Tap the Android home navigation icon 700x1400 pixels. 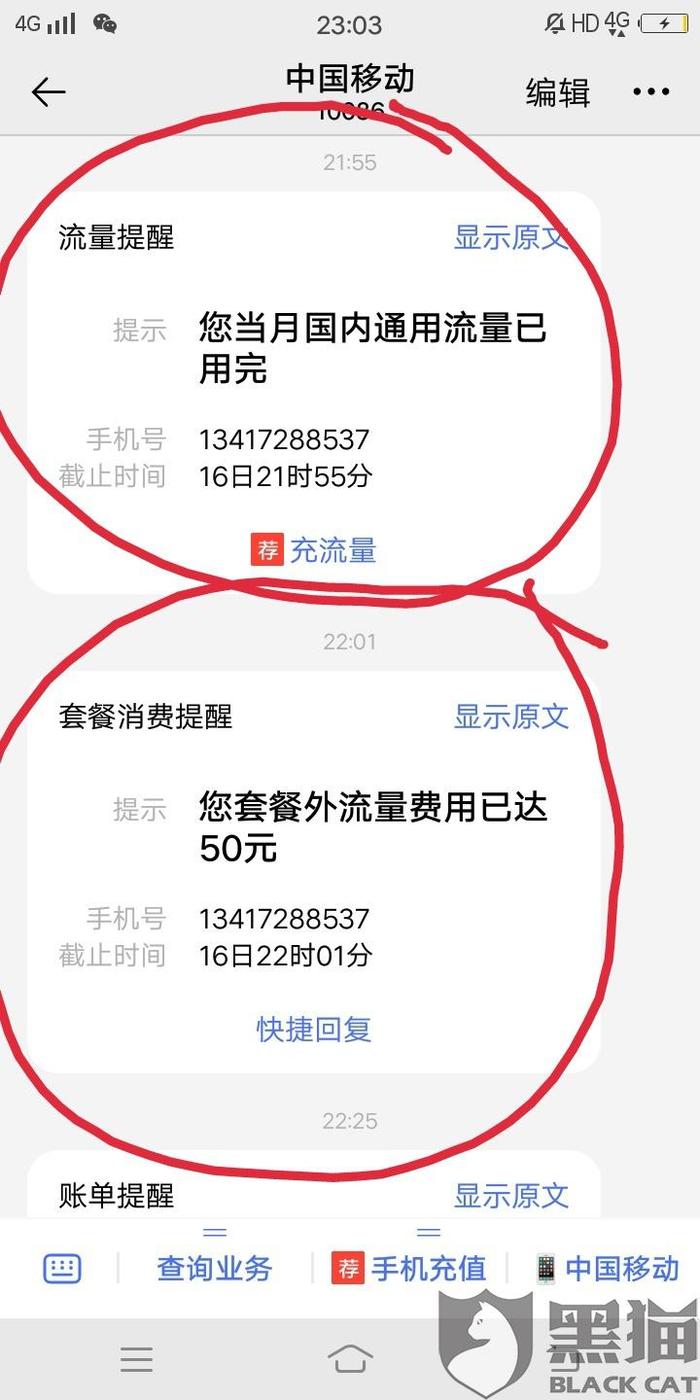coord(350,1359)
